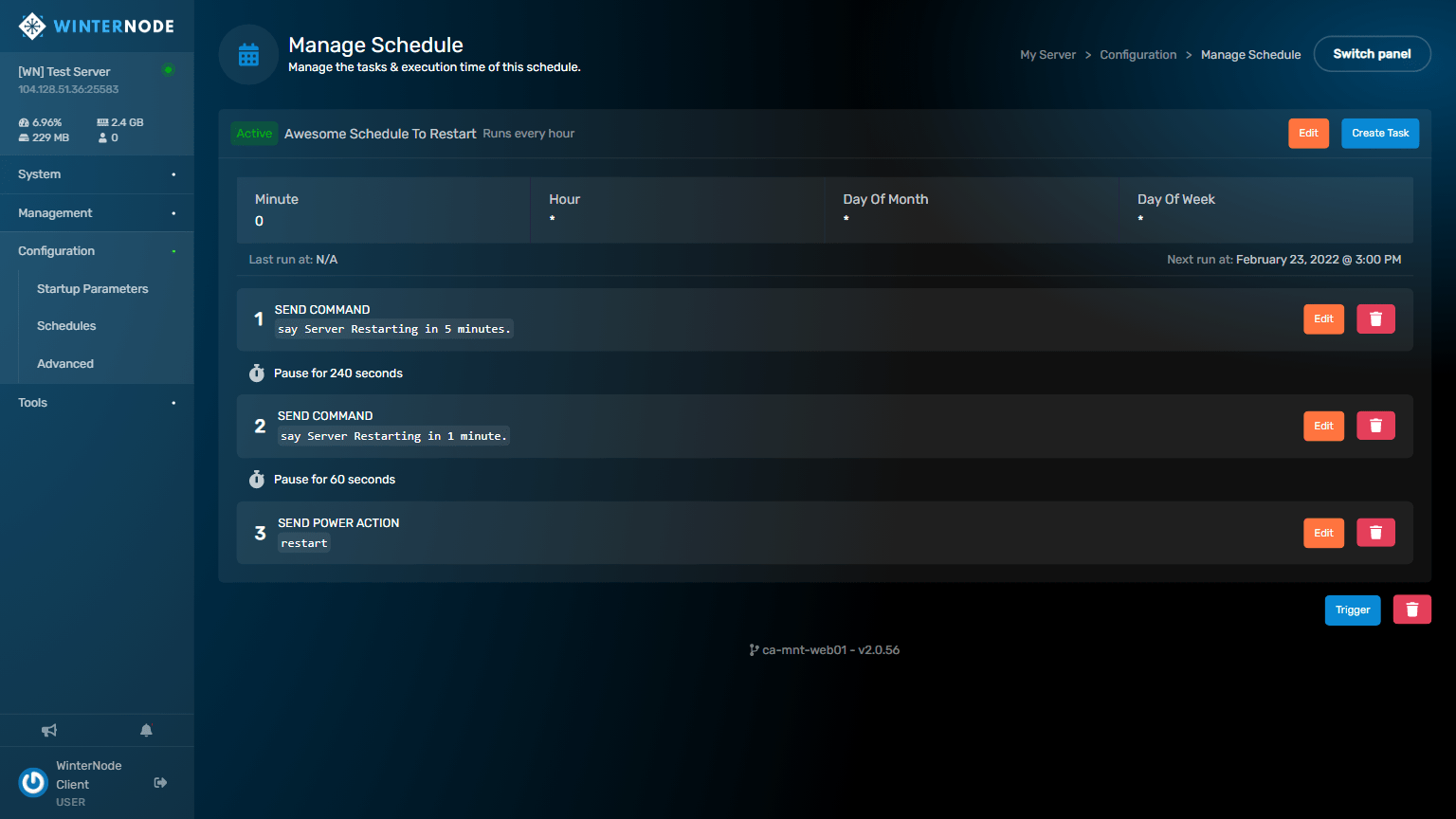
Task: Click the disk icon showing 229 MB
Action: tap(24, 137)
